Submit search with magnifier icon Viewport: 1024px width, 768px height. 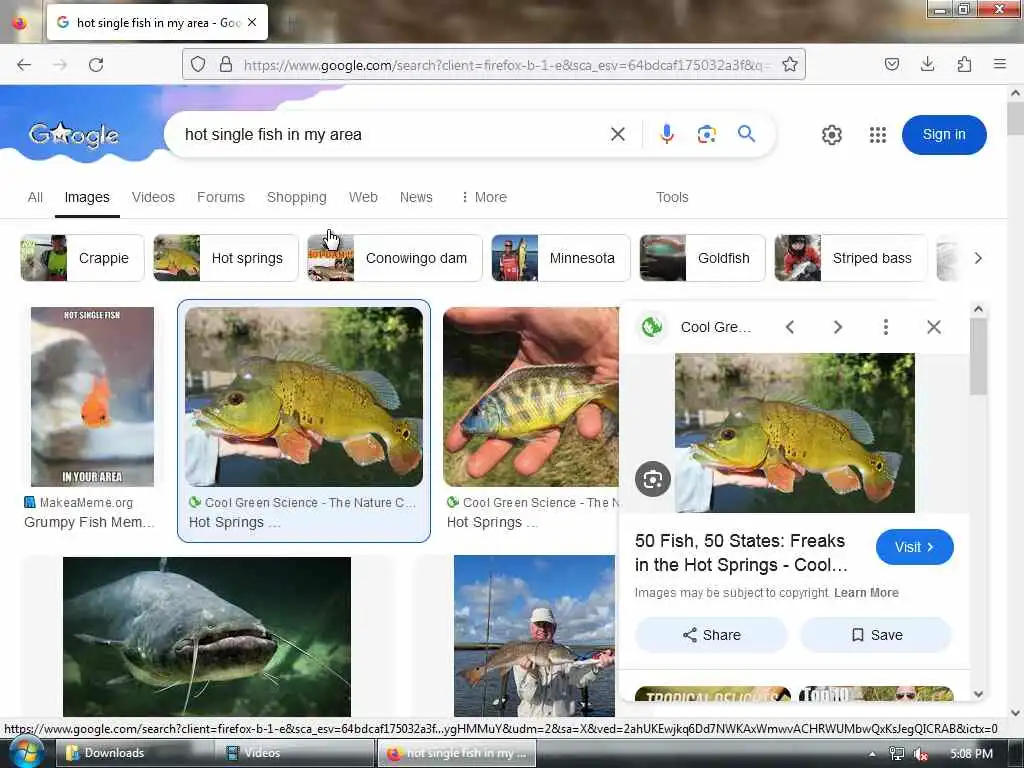point(746,134)
